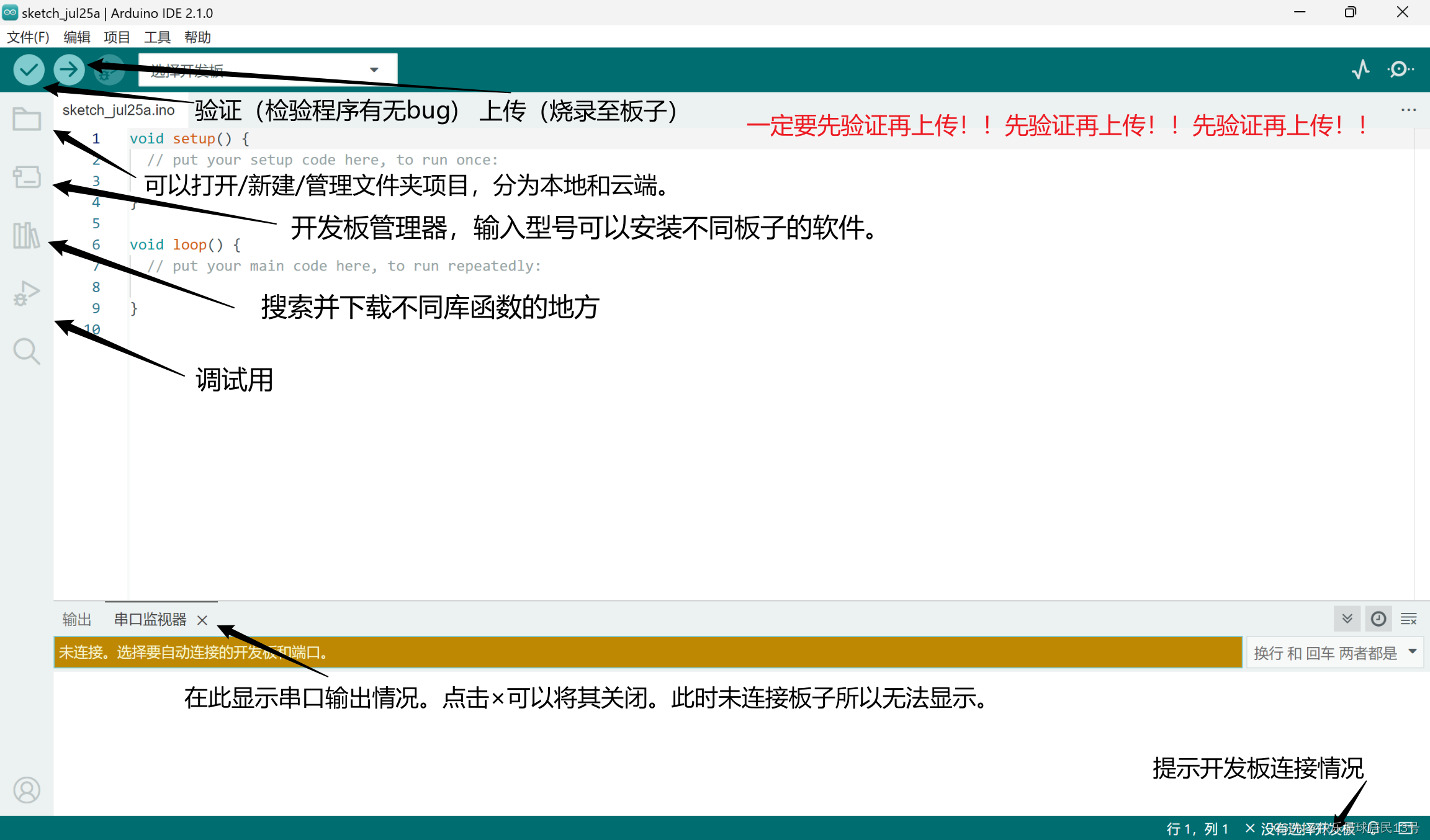The image size is (1430, 840).
Task: Open the Debug sidebar panel icon
Action: pos(27,293)
